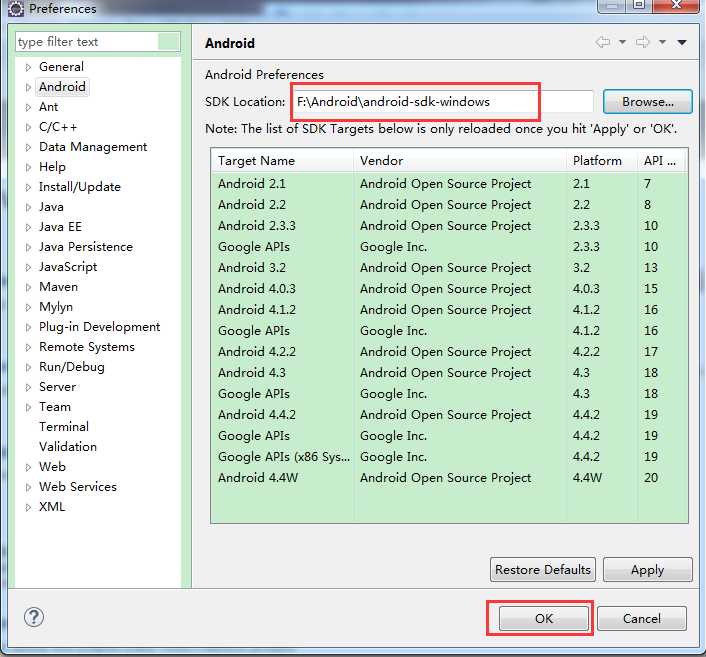
Task: Expand the Maven tree node arrow
Action: 28,287
